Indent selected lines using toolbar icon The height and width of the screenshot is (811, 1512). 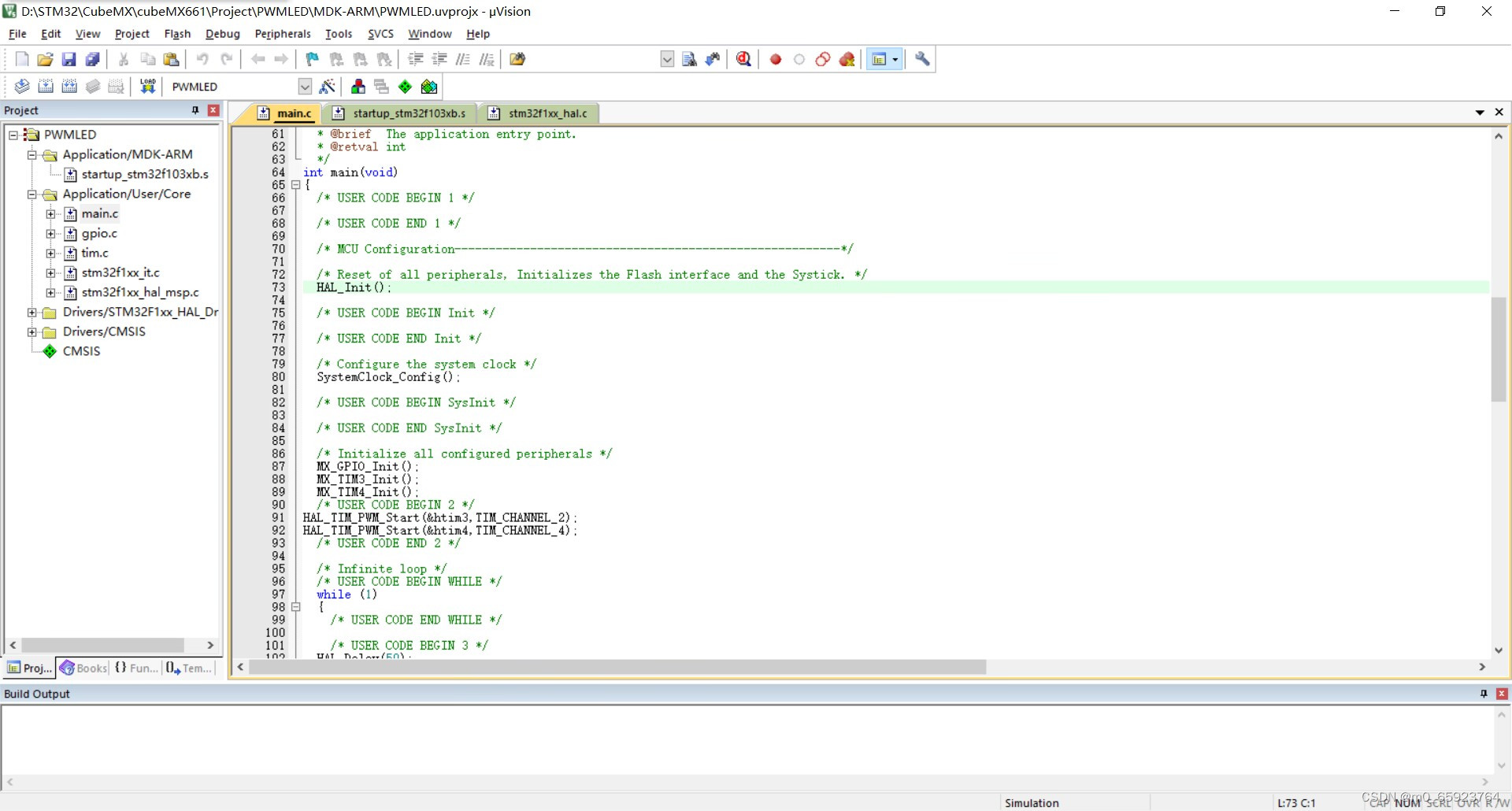coord(416,59)
